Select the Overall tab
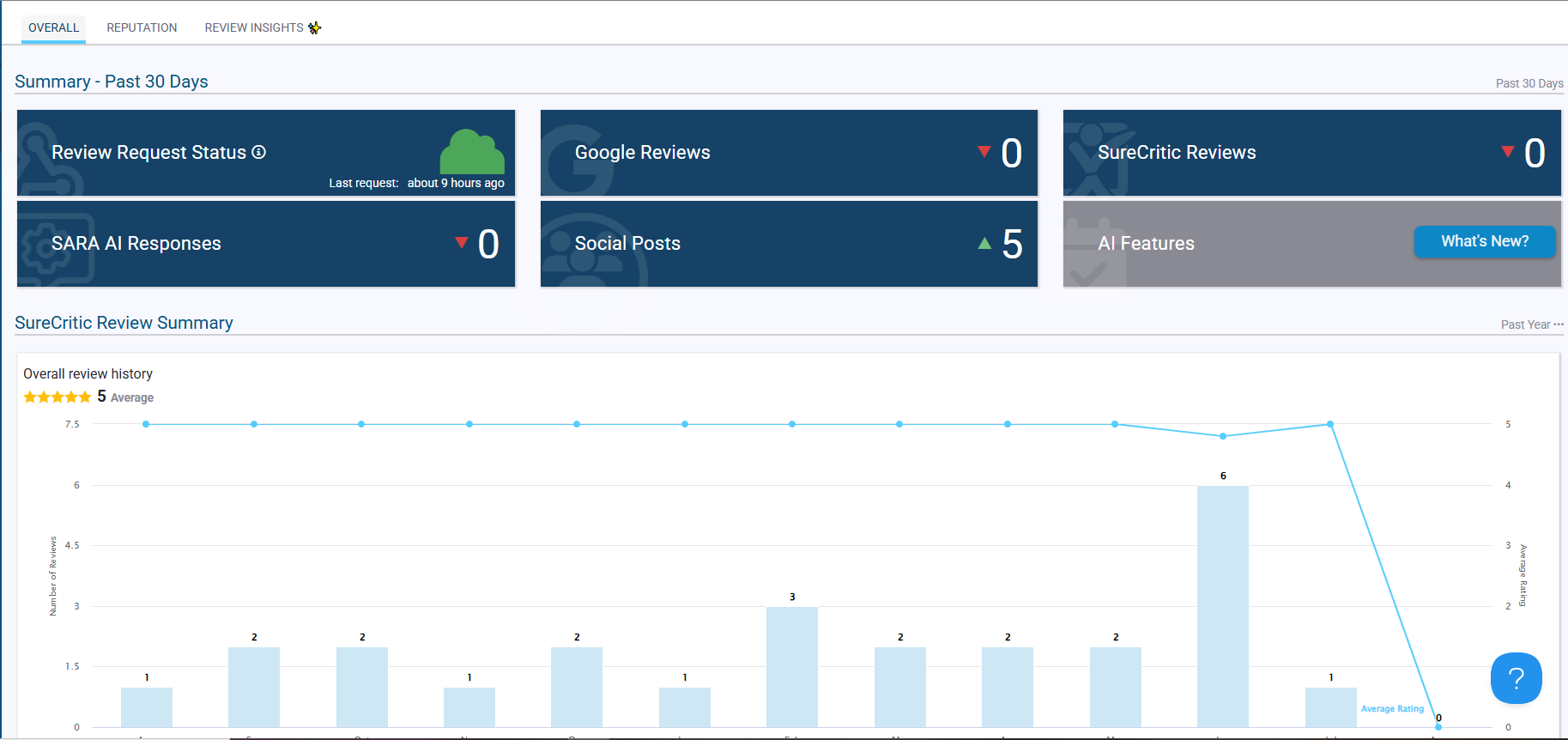The width and height of the screenshot is (1568, 740). tap(53, 27)
